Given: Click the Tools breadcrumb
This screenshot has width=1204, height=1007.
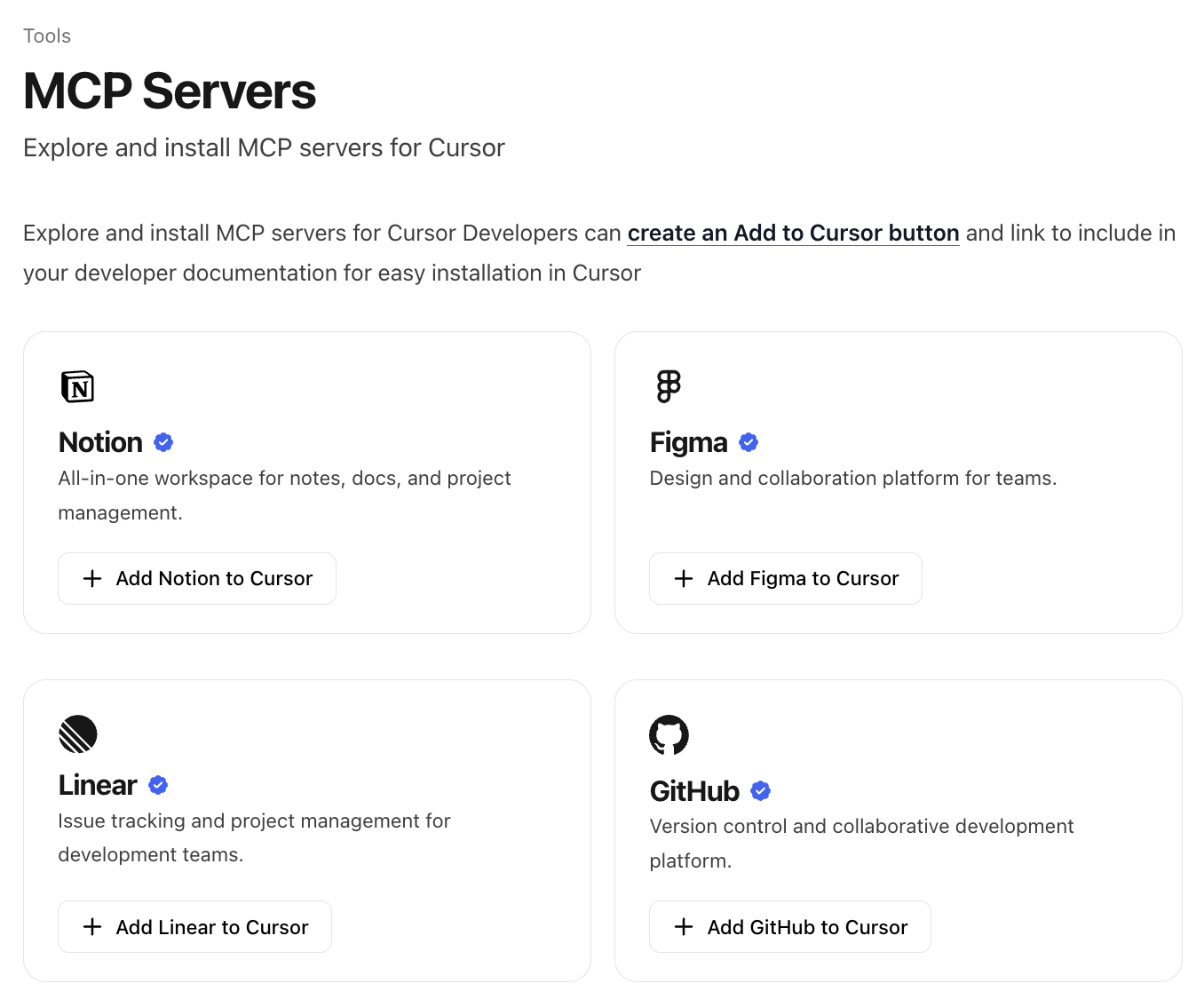Looking at the screenshot, I should [x=47, y=36].
